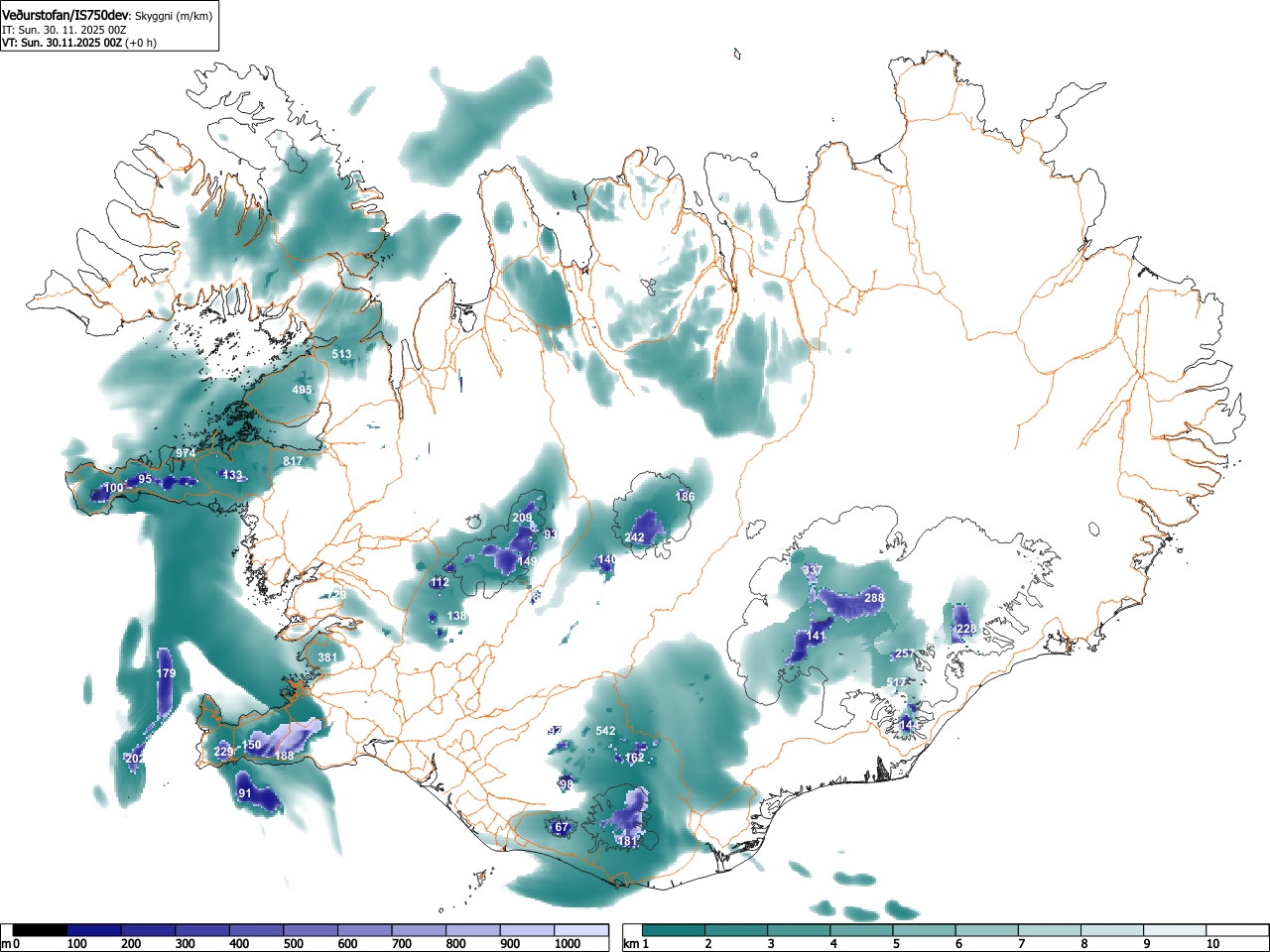The image size is (1270, 952).
Task: Click the 181 visibility value on map
Action: (x=627, y=841)
